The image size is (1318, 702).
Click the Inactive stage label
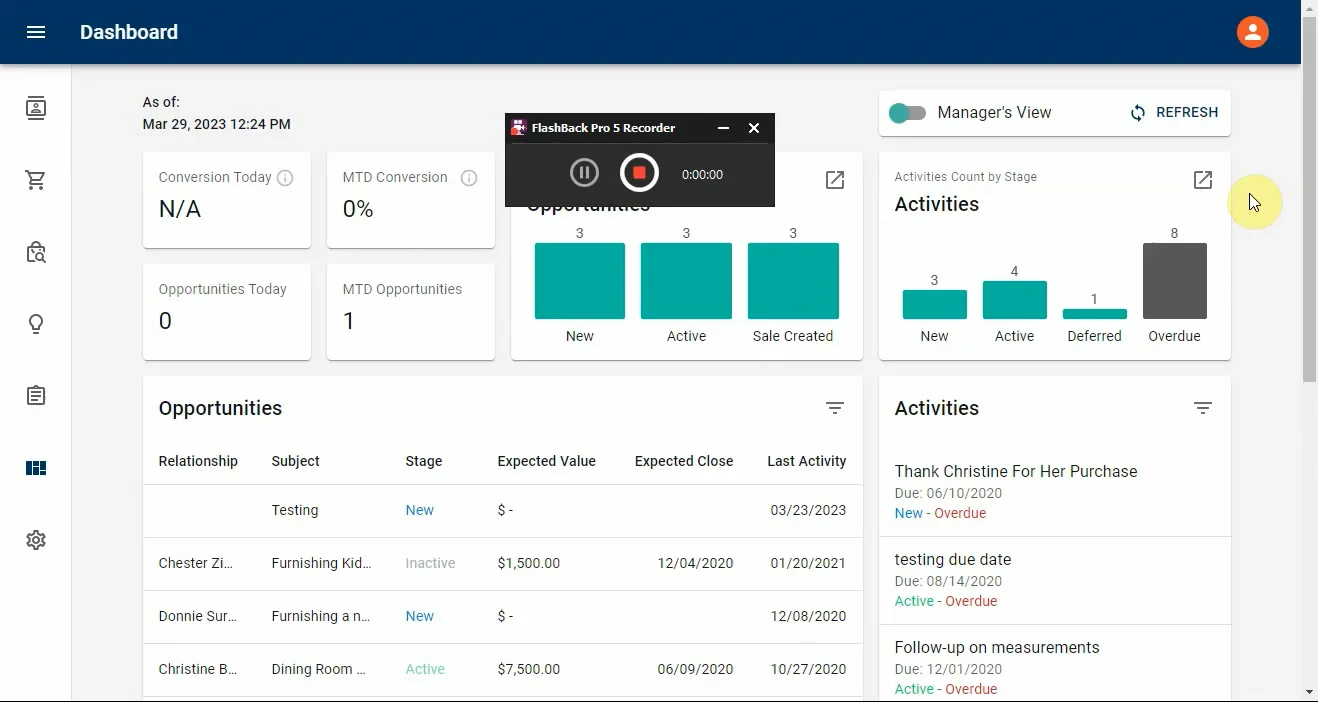point(430,563)
